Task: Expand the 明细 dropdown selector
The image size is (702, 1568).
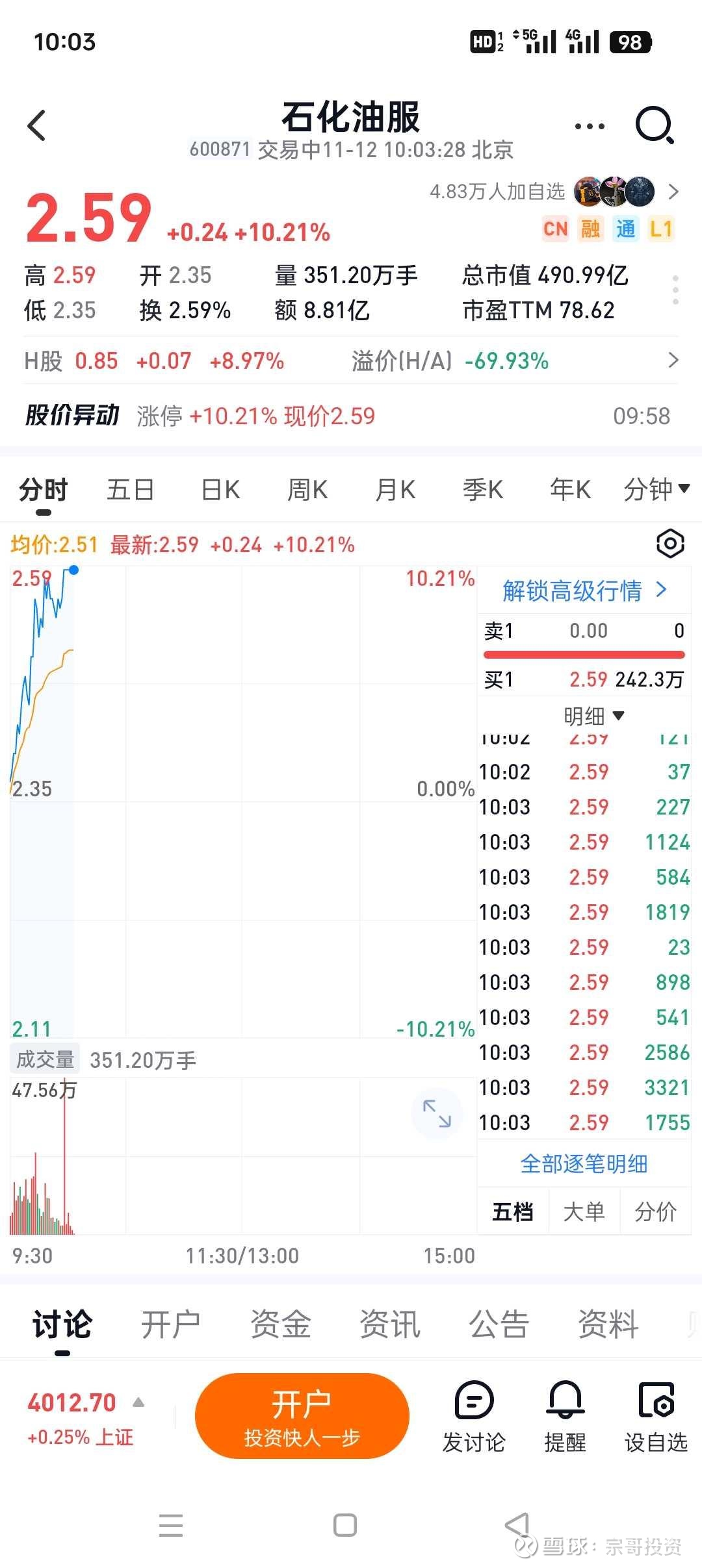Action: point(593,716)
